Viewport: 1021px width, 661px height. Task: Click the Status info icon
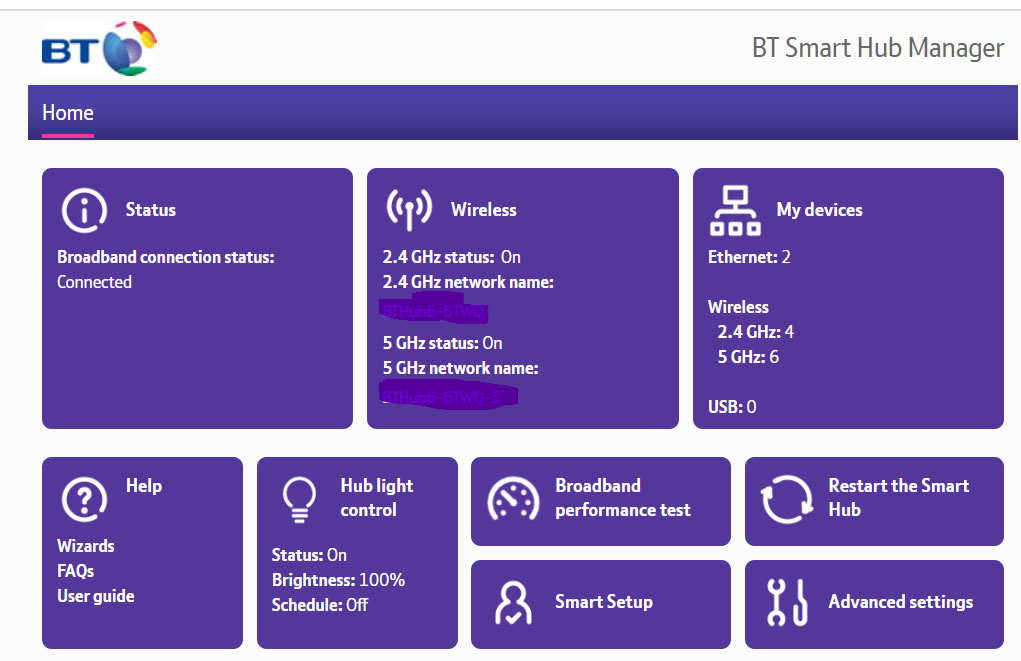tap(84, 210)
